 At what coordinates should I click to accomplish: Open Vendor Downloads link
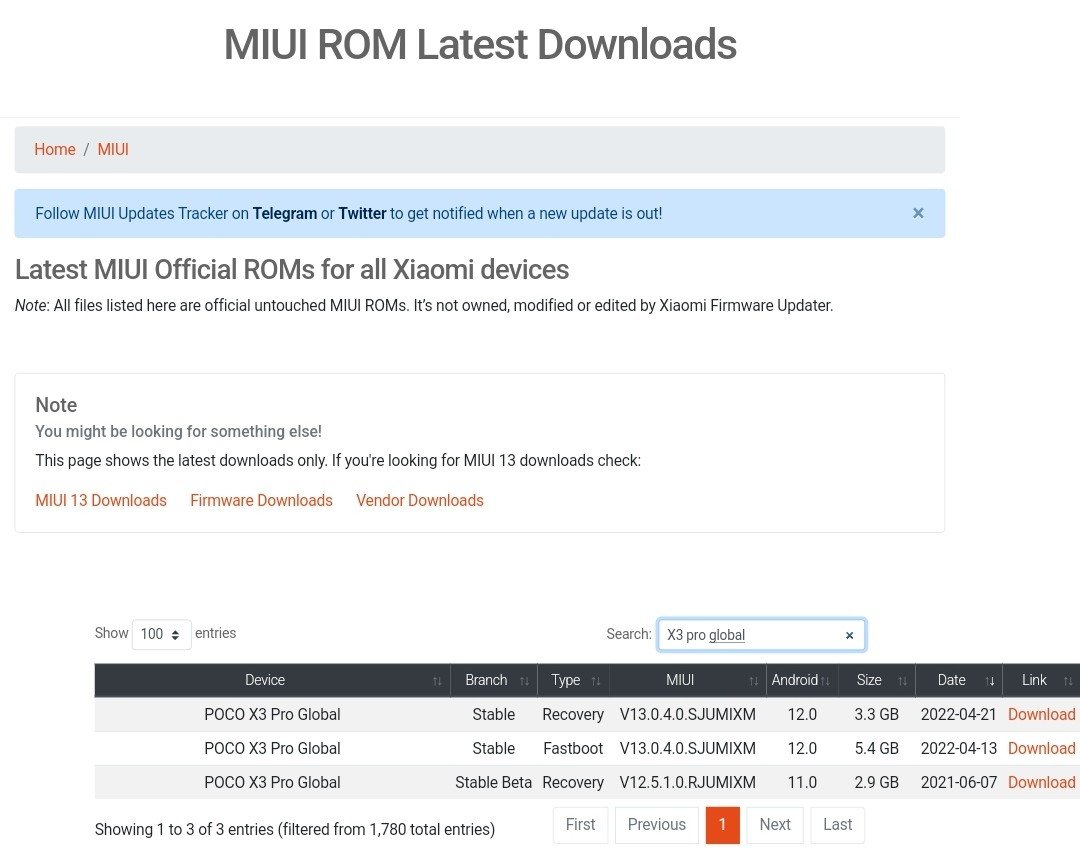[419, 500]
